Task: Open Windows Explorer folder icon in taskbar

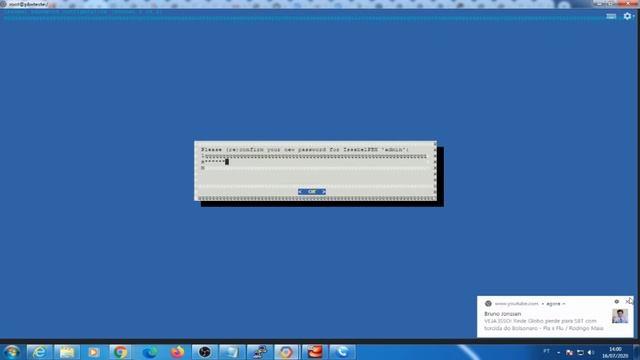Action: [x=67, y=352]
